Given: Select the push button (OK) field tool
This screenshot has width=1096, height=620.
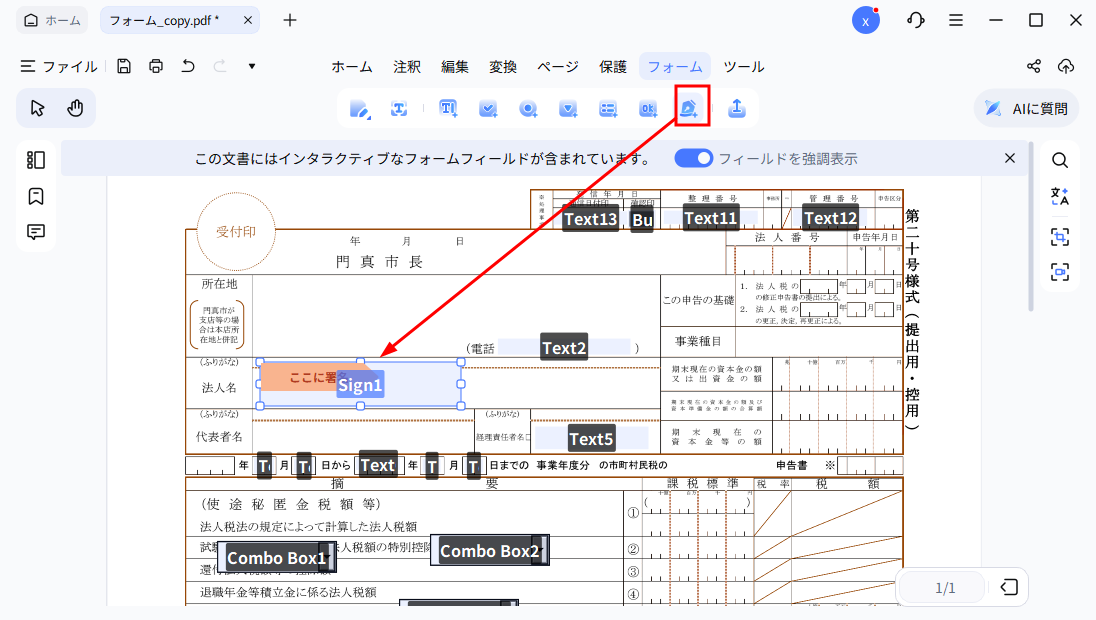Looking at the screenshot, I should pos(648,108).
